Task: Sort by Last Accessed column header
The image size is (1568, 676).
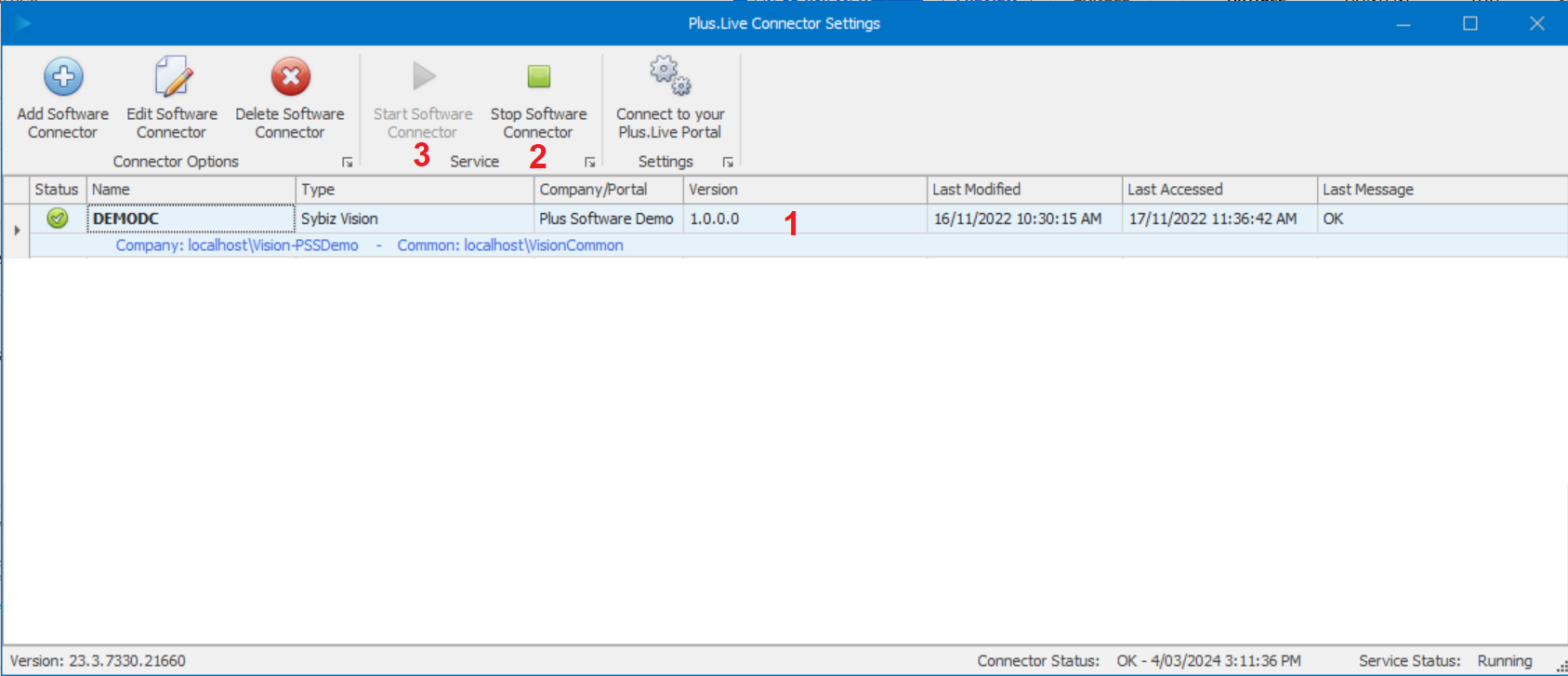Action: [x=1219, y=190]
